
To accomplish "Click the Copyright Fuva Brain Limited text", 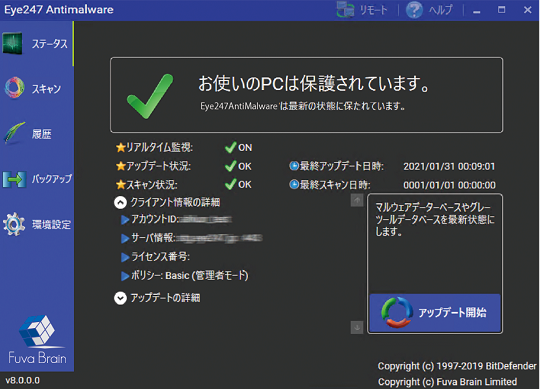I will tap(447, 382).
